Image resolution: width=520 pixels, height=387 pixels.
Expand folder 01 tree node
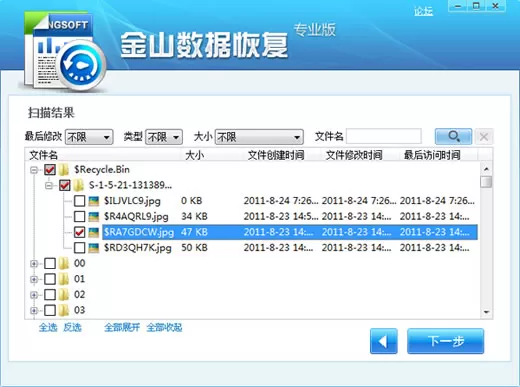pyautogui.click(x=34, y=279)
